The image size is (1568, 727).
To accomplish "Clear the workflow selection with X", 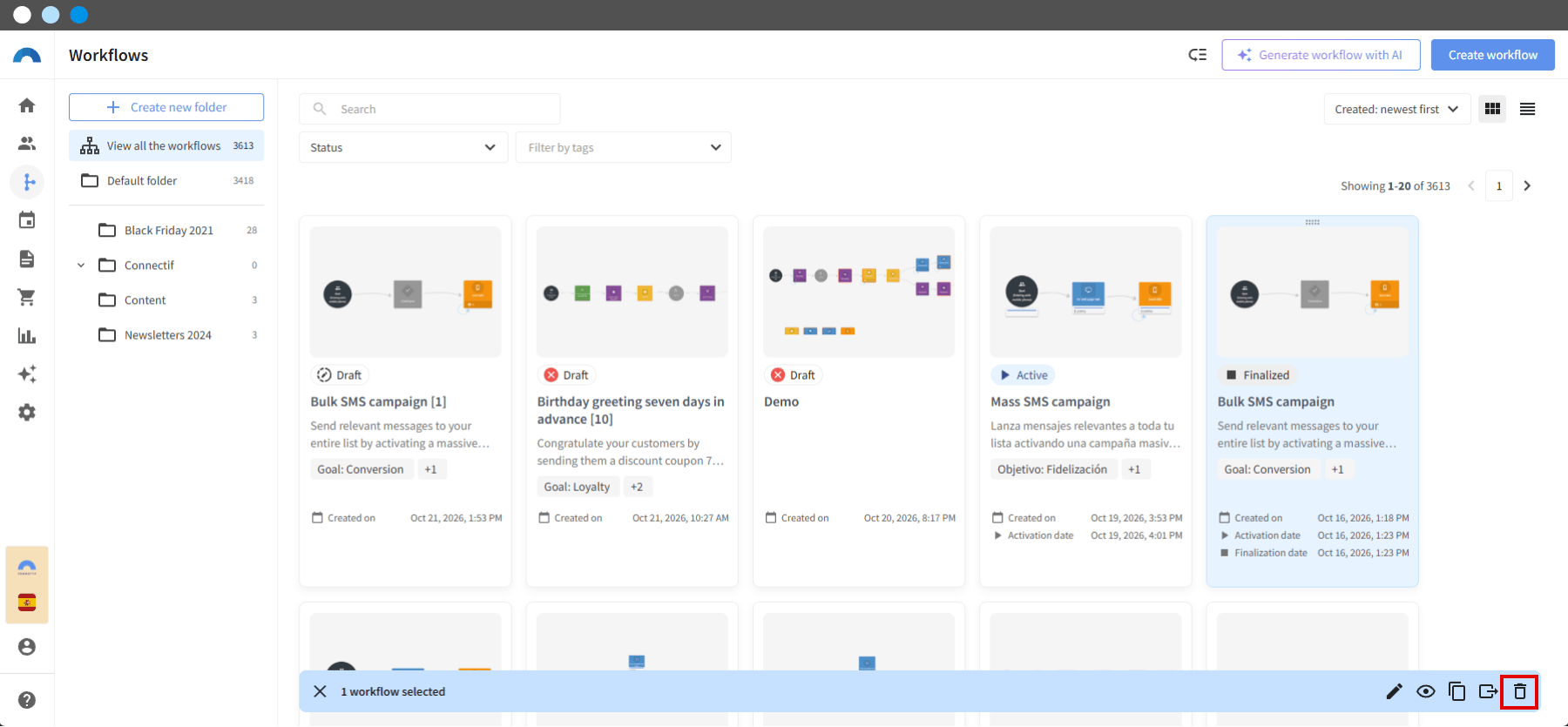I will pyautogui.click(x=320, y=691).
